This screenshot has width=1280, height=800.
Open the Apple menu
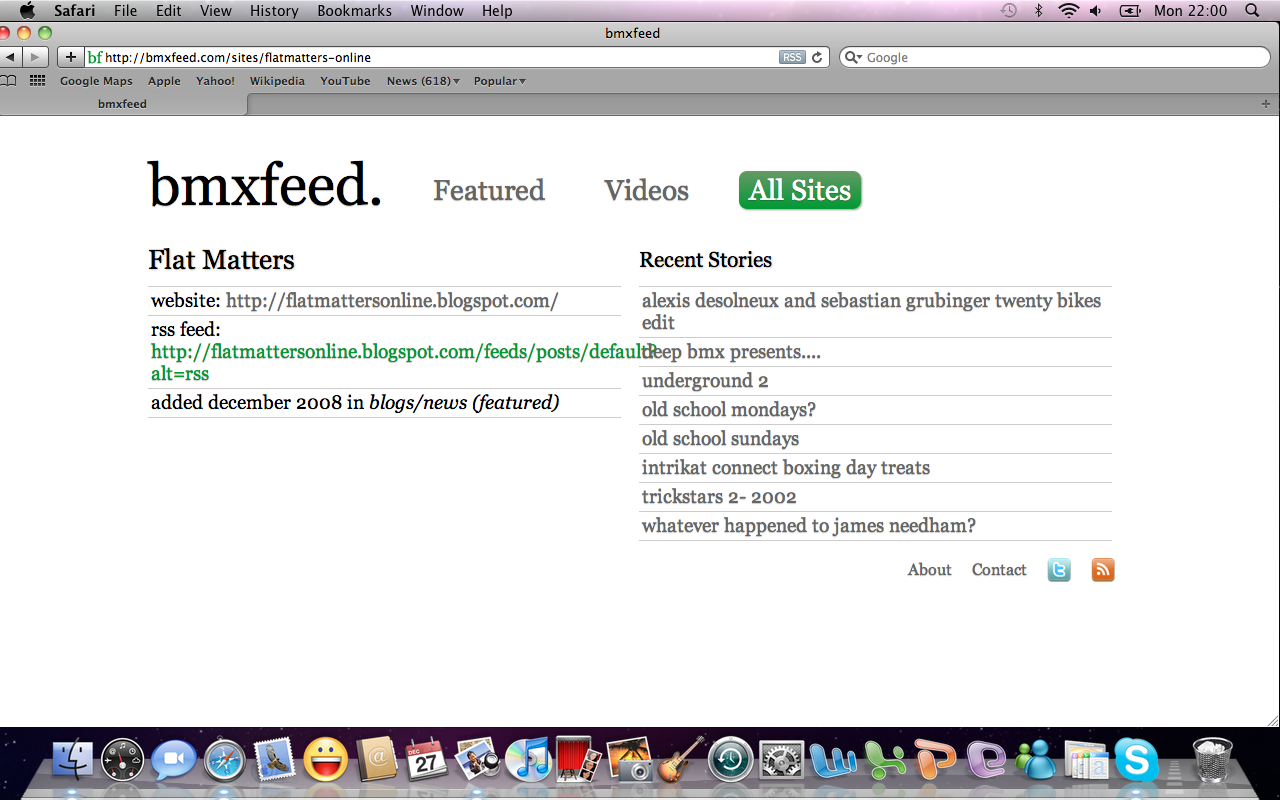[x=27, y=10]
